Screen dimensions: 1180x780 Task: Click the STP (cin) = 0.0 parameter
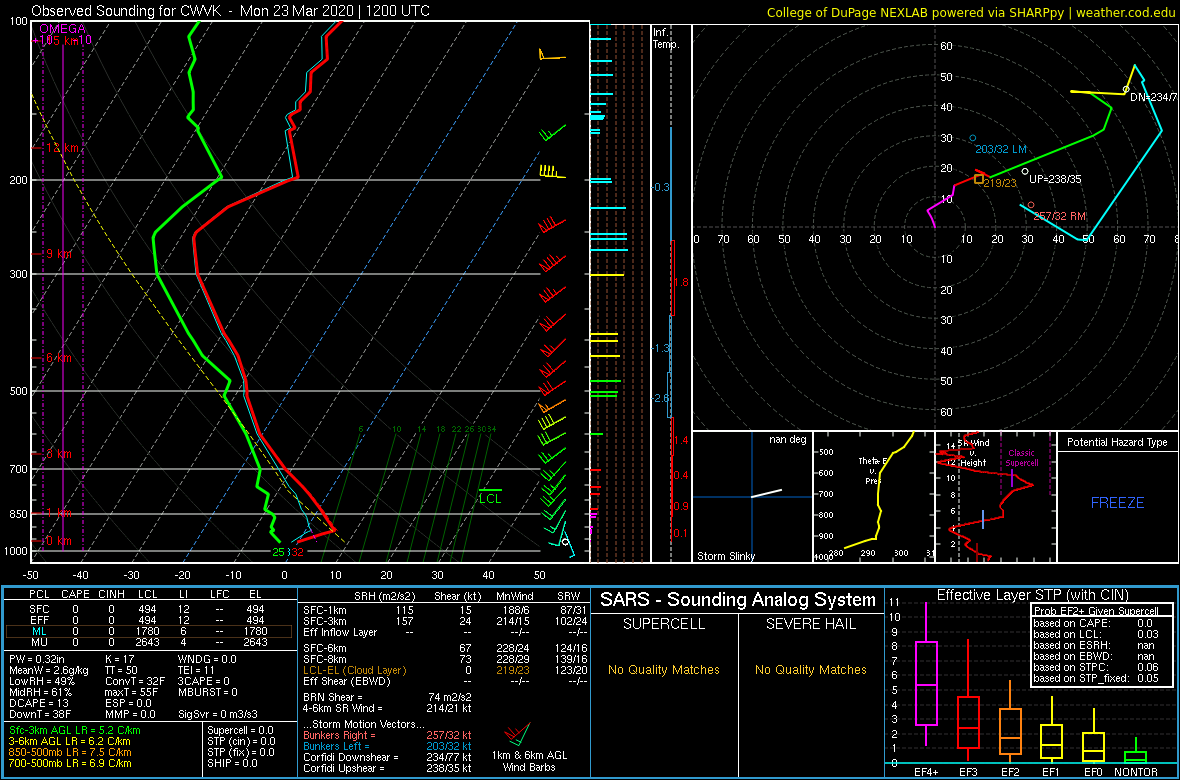pos(240,741)
